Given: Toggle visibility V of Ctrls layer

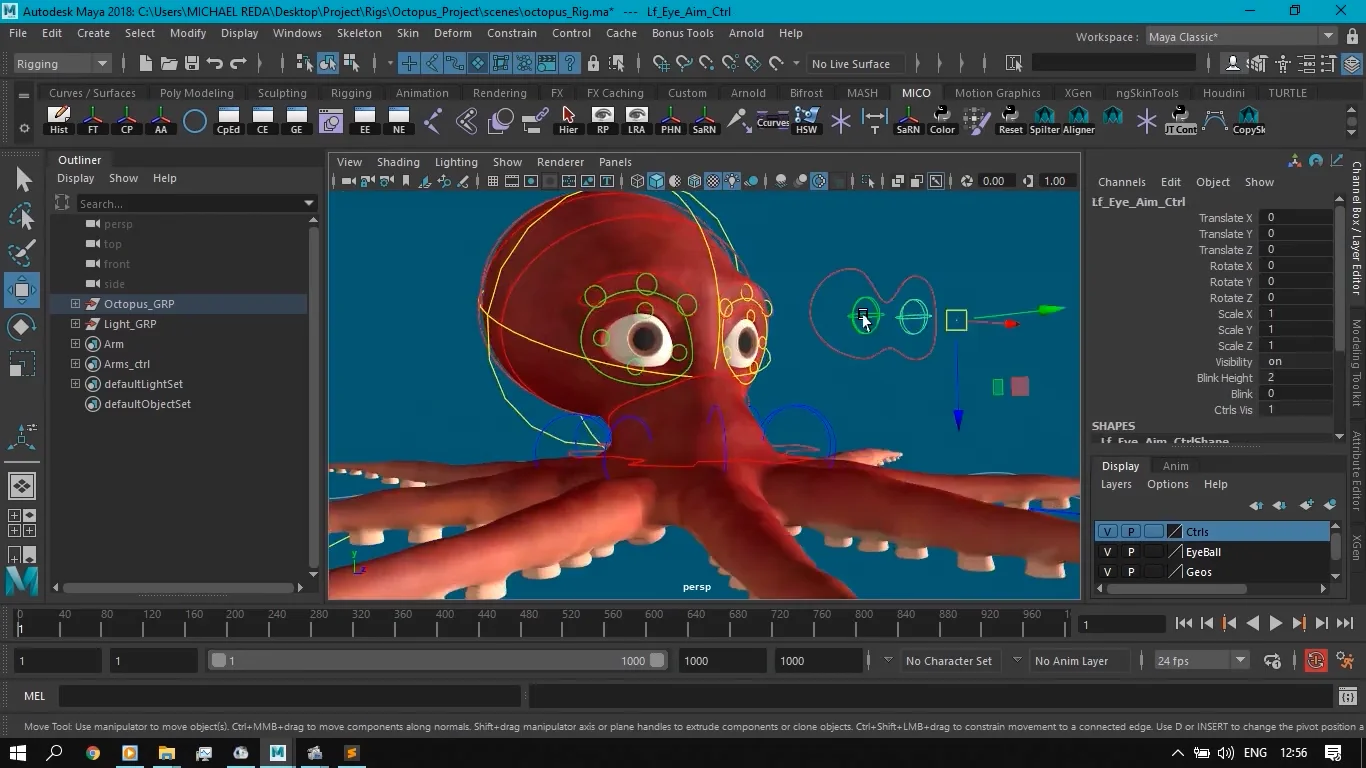Looking at the screenshot, I should 1107,532.
